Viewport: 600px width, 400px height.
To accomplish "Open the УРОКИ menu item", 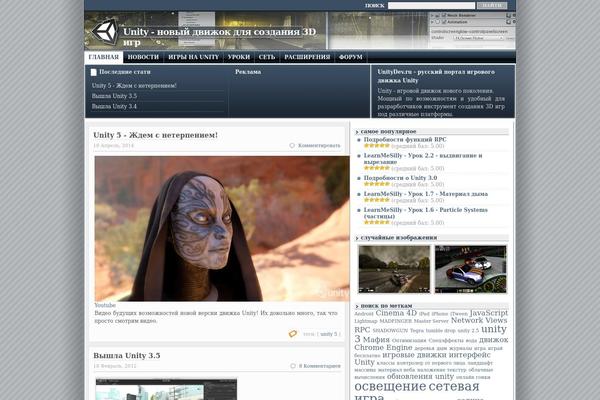I will (239, 57).
